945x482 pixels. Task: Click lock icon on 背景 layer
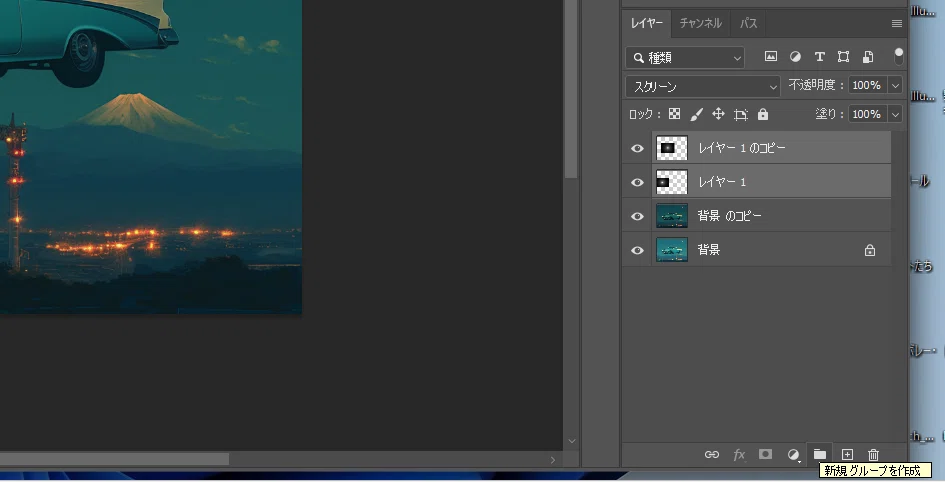pos(870,250)
